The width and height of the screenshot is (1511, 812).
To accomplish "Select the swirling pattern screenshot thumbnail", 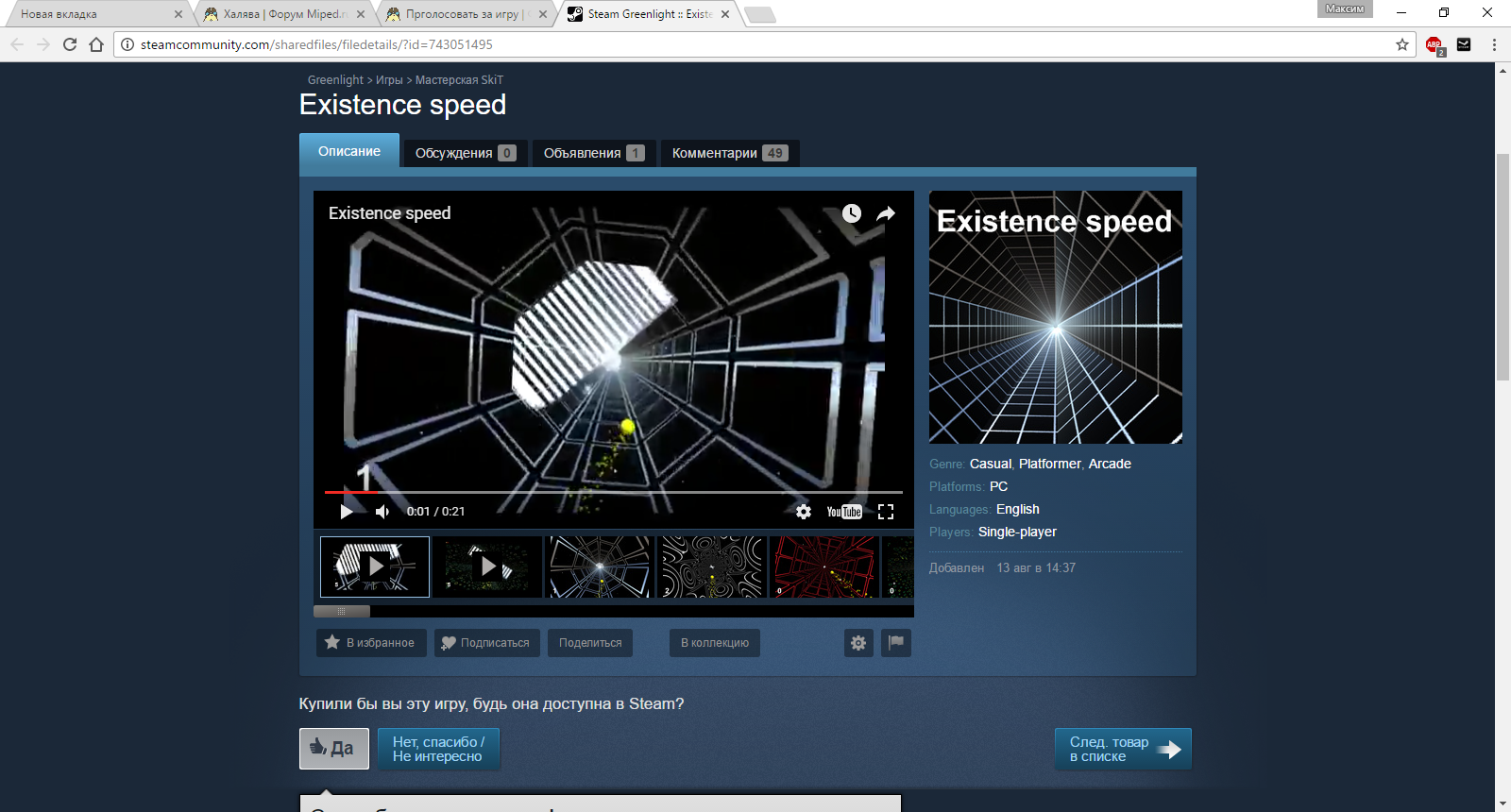I will pyautogui.click(x=712, y=567).
